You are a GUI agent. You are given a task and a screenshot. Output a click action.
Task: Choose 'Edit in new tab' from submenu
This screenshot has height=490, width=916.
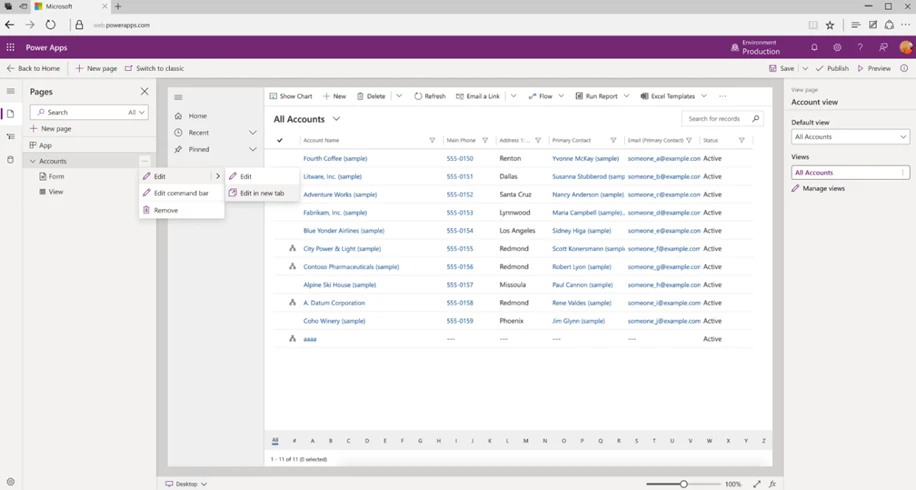262,193
